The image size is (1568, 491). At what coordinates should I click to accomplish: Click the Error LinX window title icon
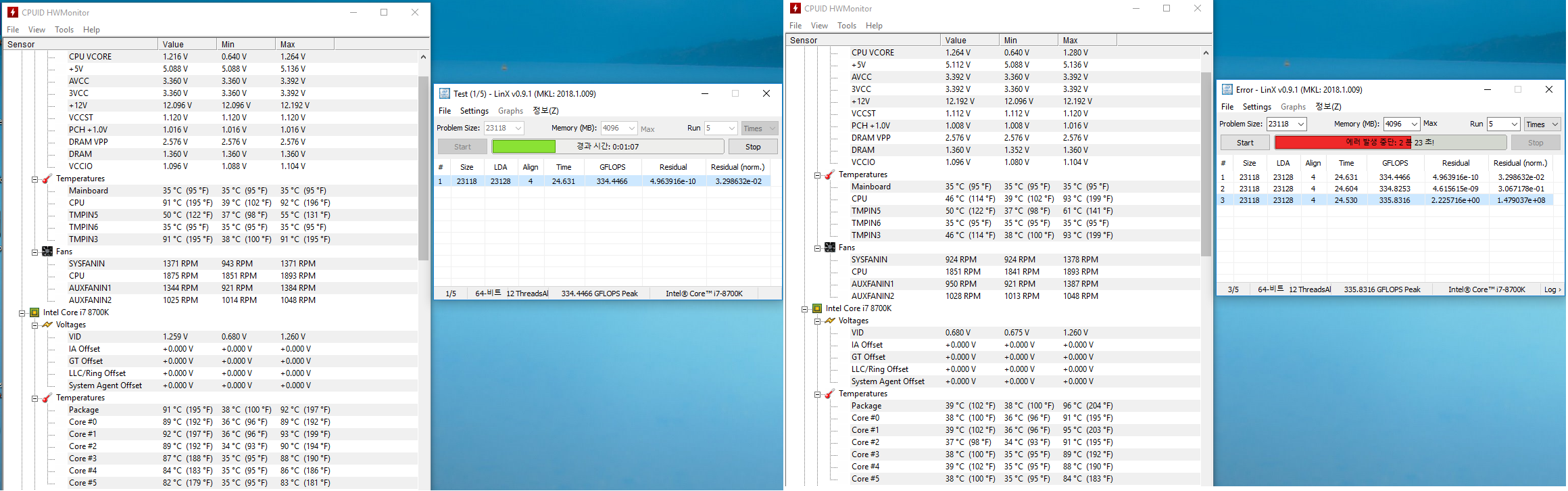tap(1227, 89)
